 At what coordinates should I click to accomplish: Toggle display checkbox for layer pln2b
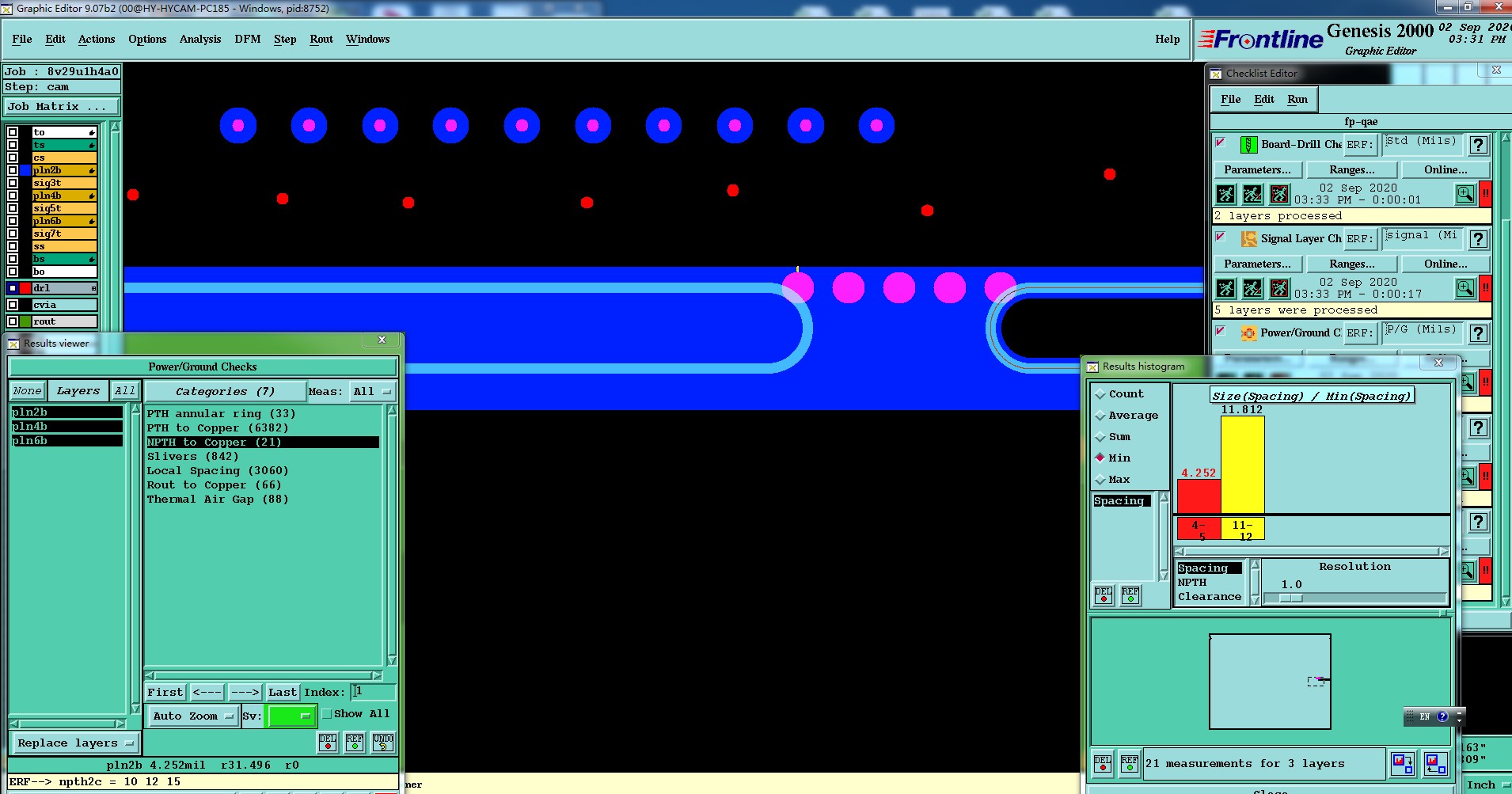tap(13, 170)
